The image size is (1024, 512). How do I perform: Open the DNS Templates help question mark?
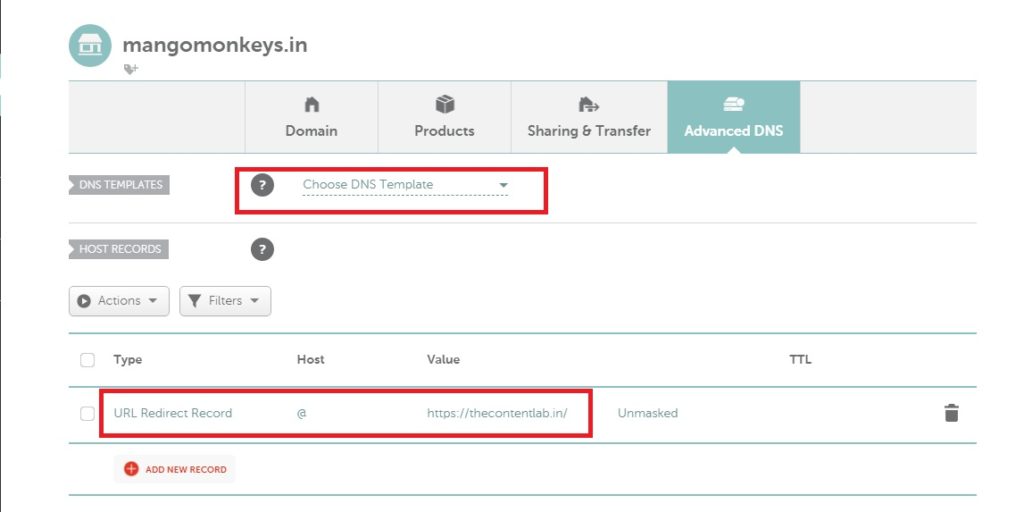click(x=262, y=185)
